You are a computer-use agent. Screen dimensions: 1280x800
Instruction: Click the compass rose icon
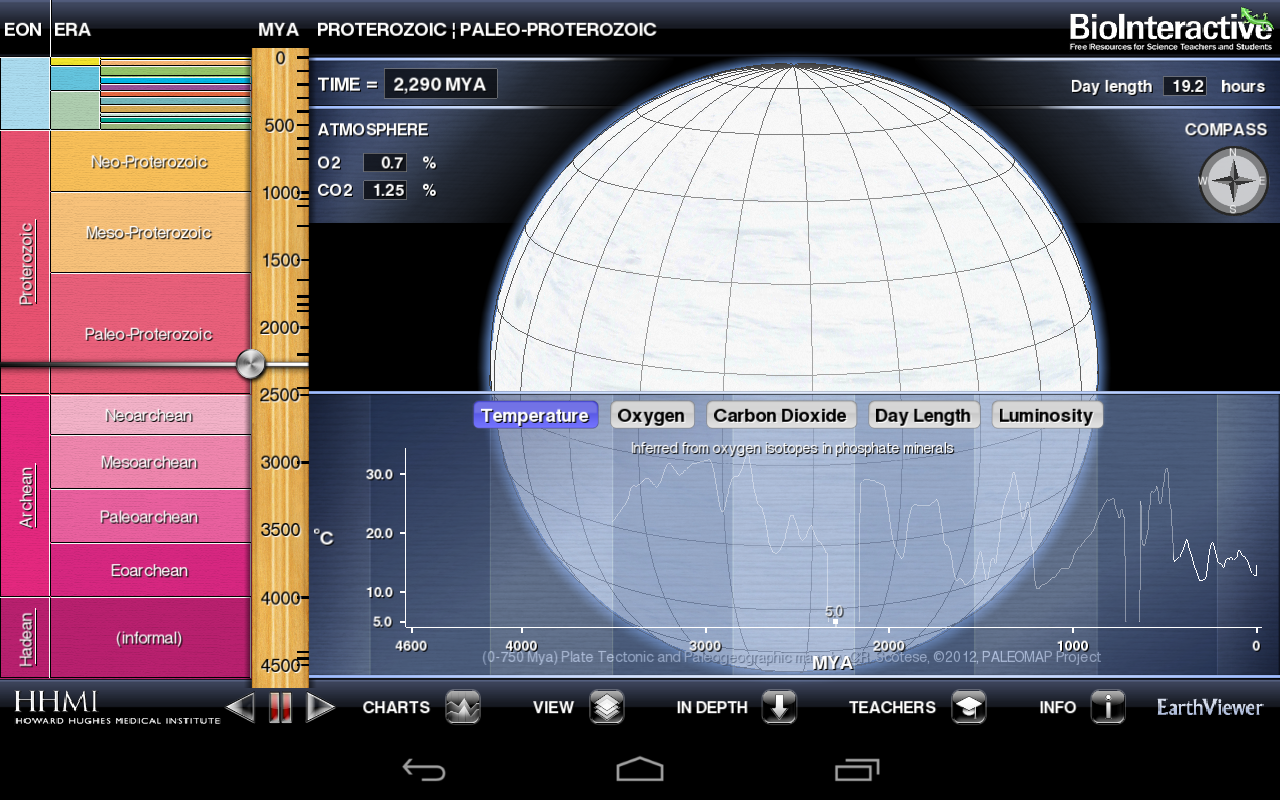pyautogui.click(x=1233, y=181)
